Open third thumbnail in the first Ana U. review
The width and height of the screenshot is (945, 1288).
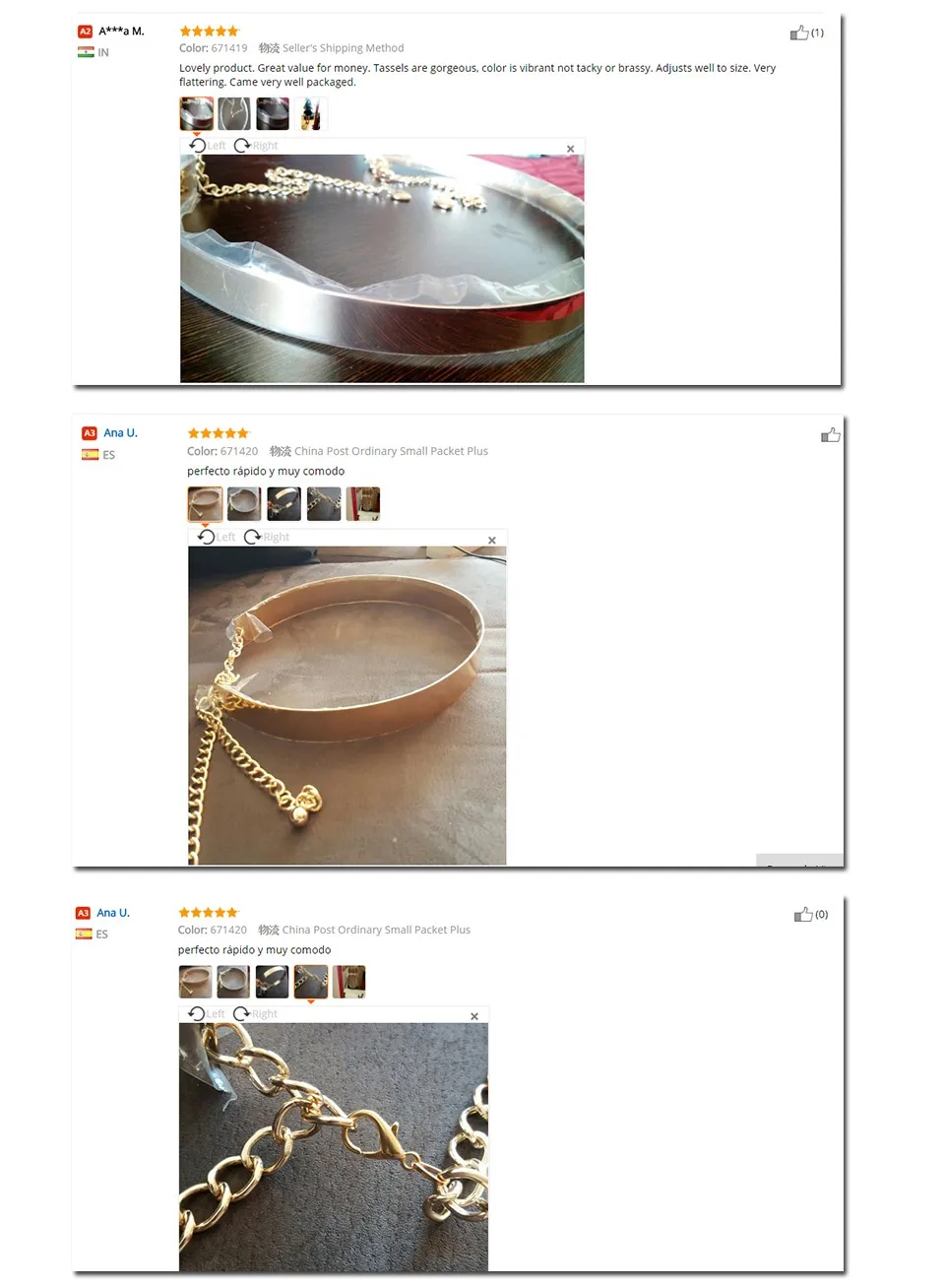point(283,504)
